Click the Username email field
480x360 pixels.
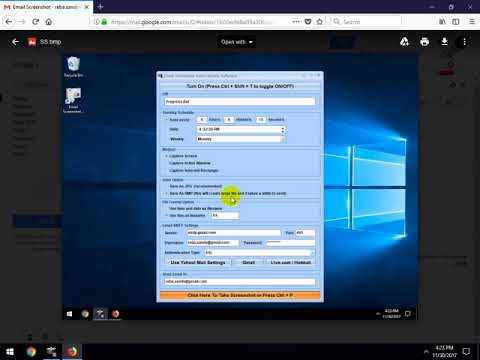coord(213,243)
